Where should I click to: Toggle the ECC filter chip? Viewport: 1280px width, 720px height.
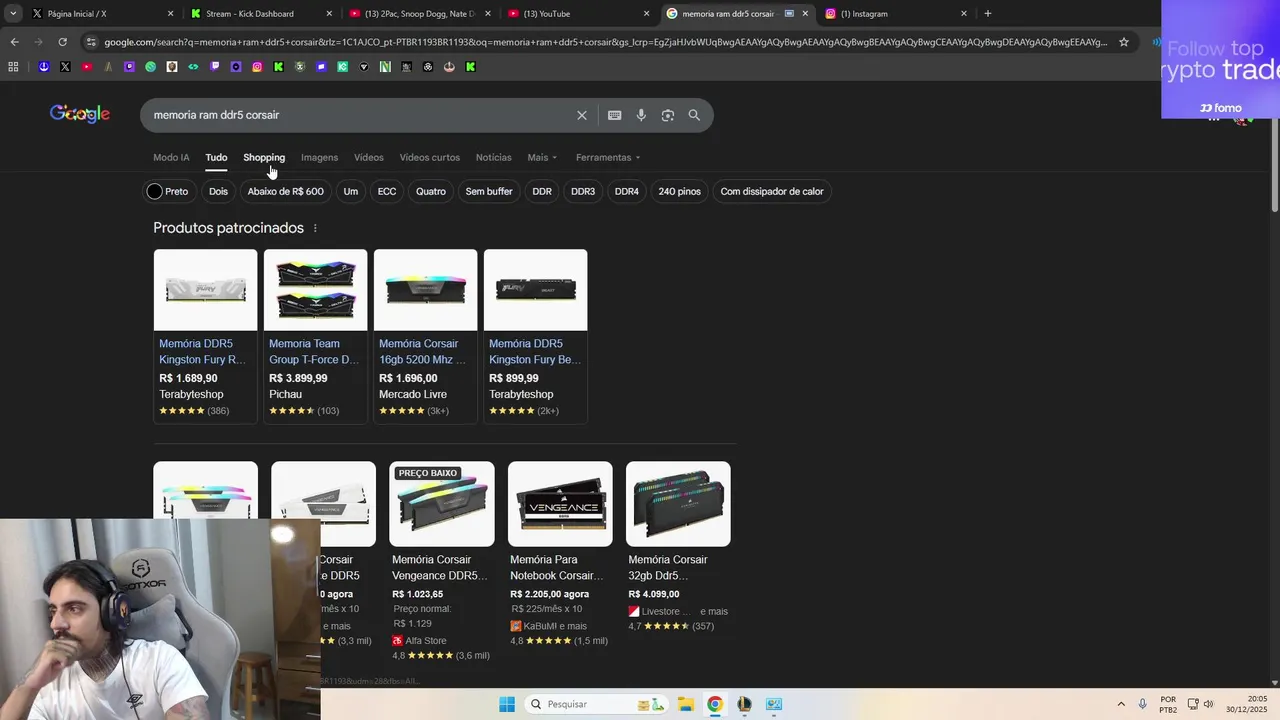[x=387, y=191]
